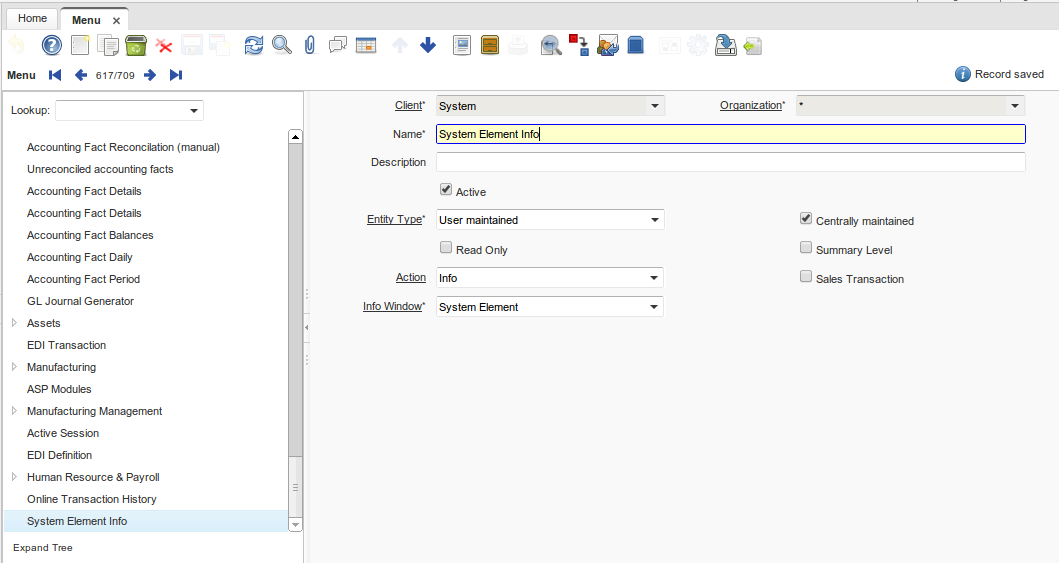Image resolution: width=1059 pixels, height=563 pixels.
Task: Go to the next record arrow
Action: [150, 75]
